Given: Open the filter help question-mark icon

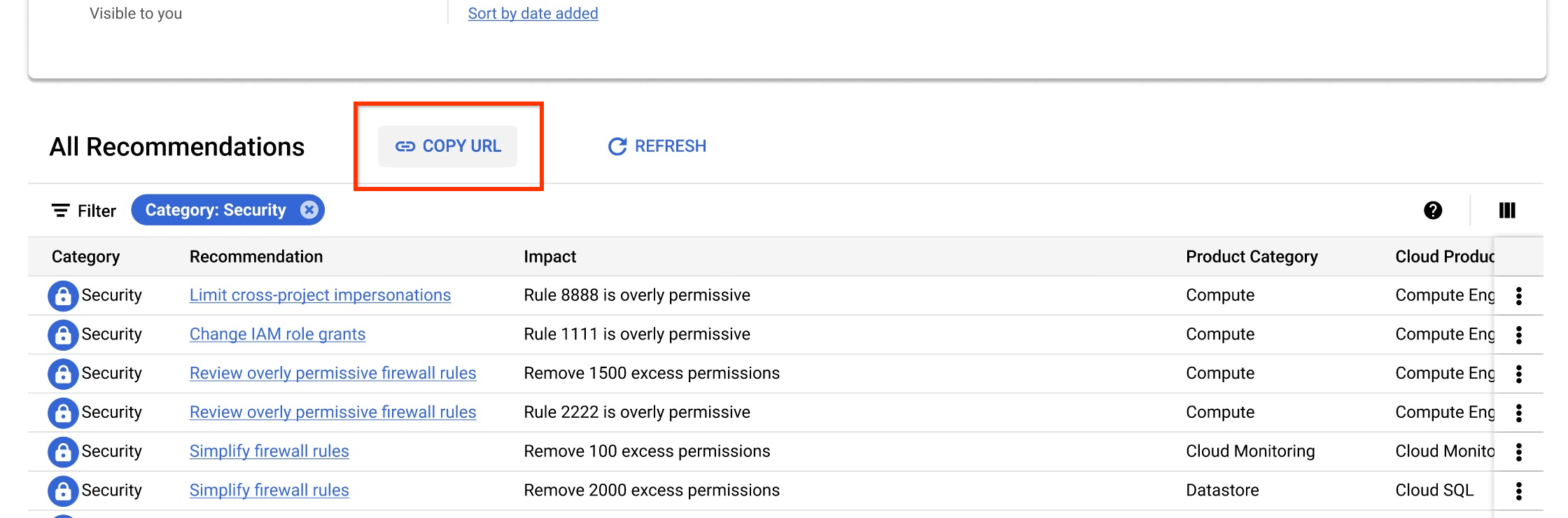Looking at the screenshot, I should click(x=1433, y=210).
